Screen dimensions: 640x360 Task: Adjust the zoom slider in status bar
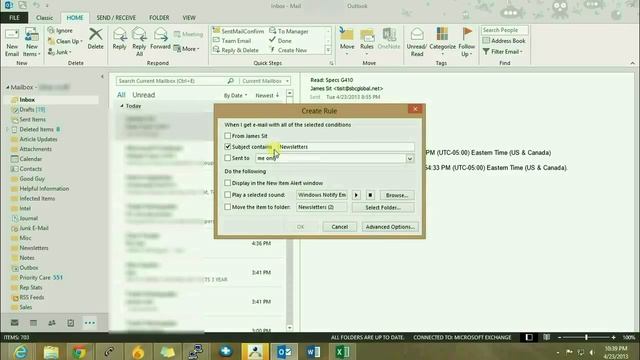click(x=587, y=337)
